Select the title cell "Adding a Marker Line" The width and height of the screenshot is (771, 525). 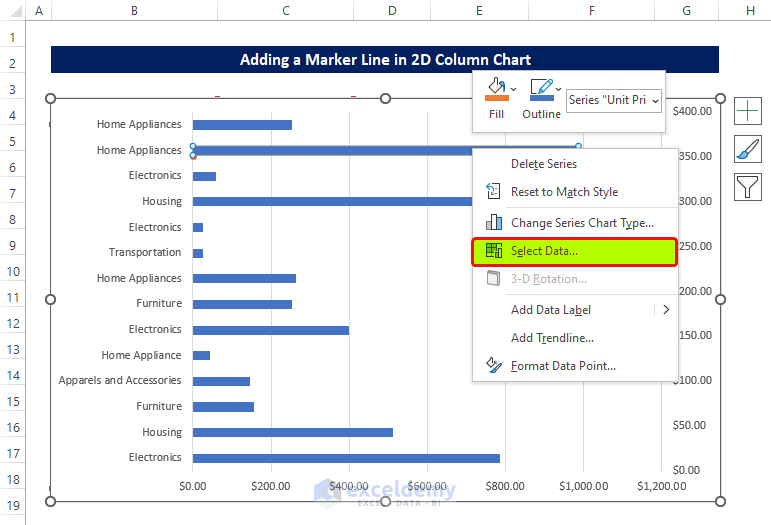(385, 60)
